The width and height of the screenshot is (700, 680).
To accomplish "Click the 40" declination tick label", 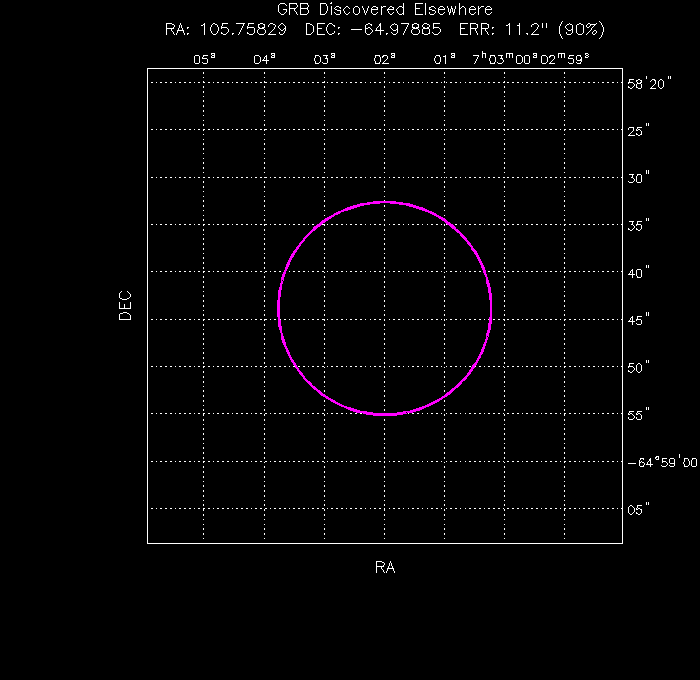I will [x=638, y=273].
